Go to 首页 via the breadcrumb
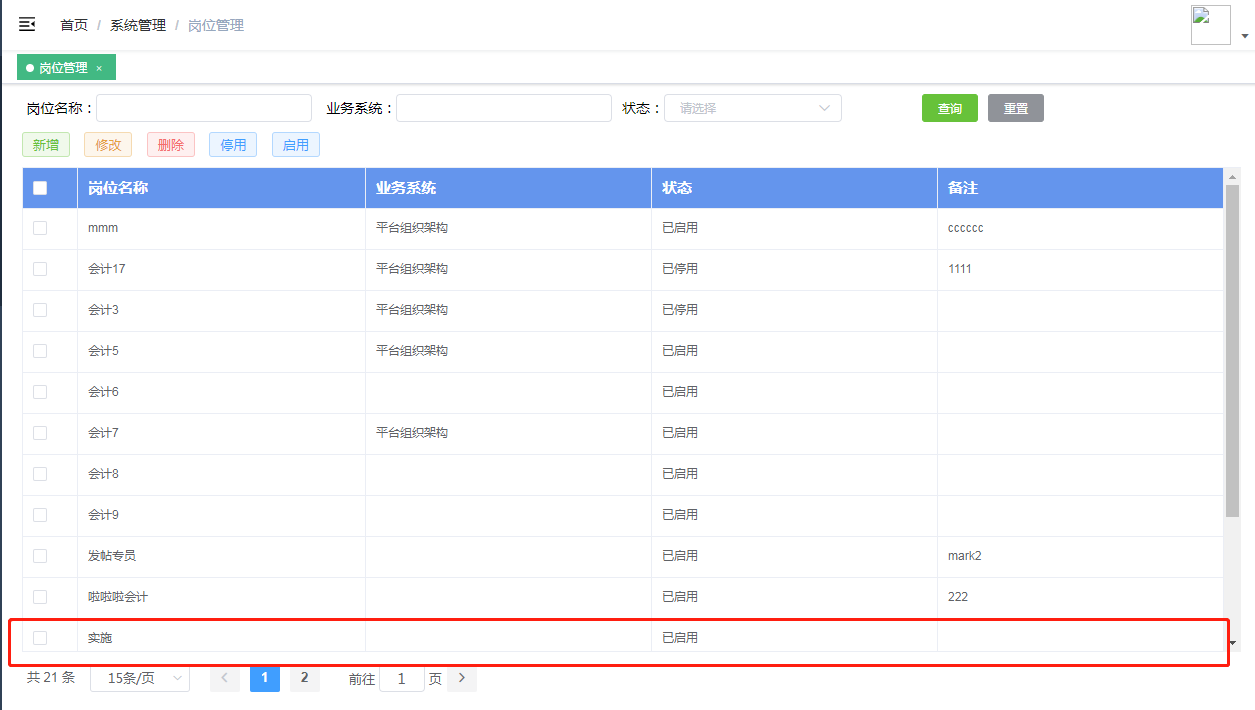The width and height of the screenshot is (1255, 710). 73,25
